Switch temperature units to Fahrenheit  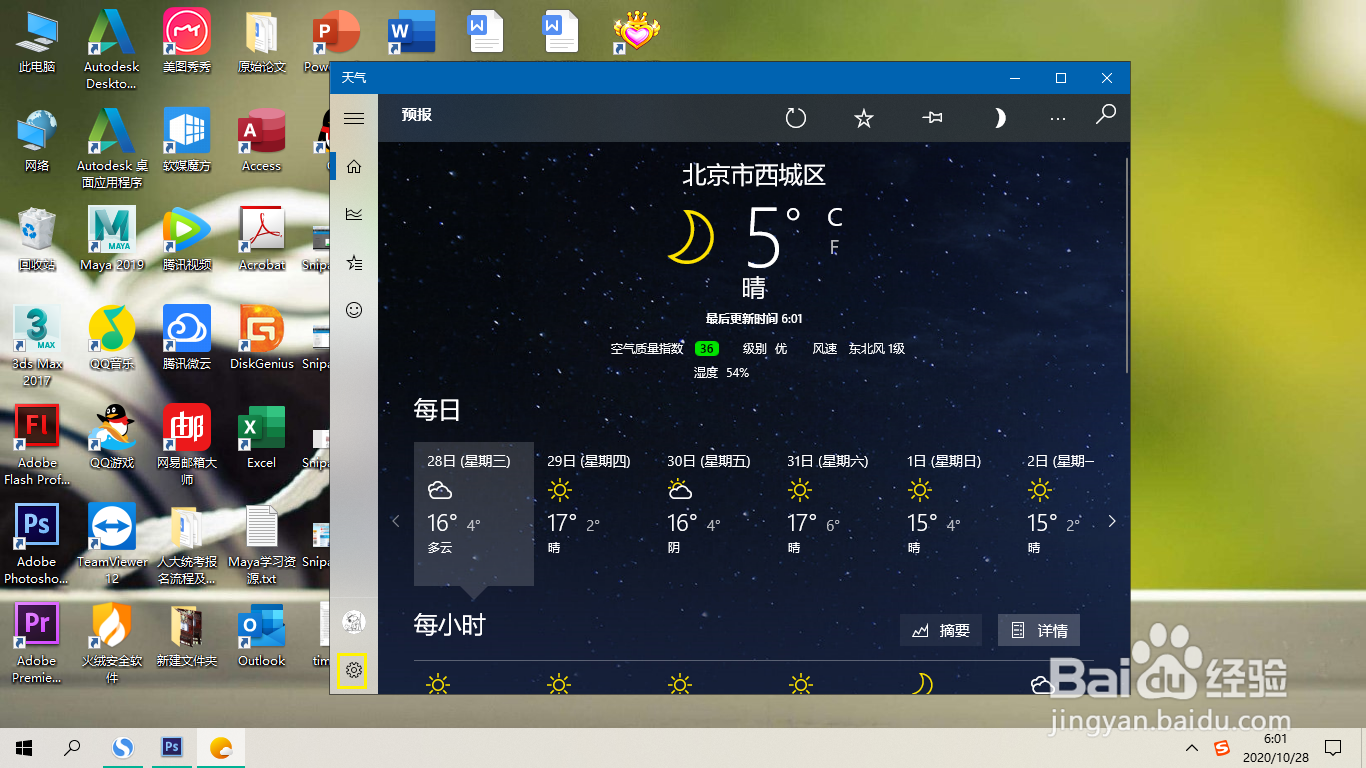(x=834, y=247)
